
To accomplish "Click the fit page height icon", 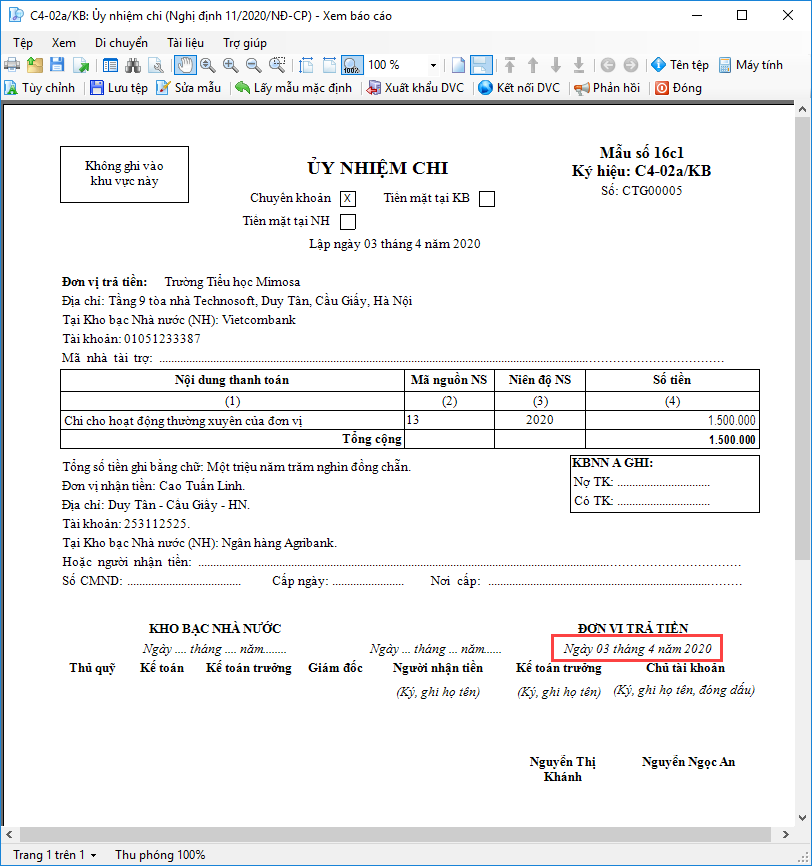I will pyautogui.click(x=306, y=65).
